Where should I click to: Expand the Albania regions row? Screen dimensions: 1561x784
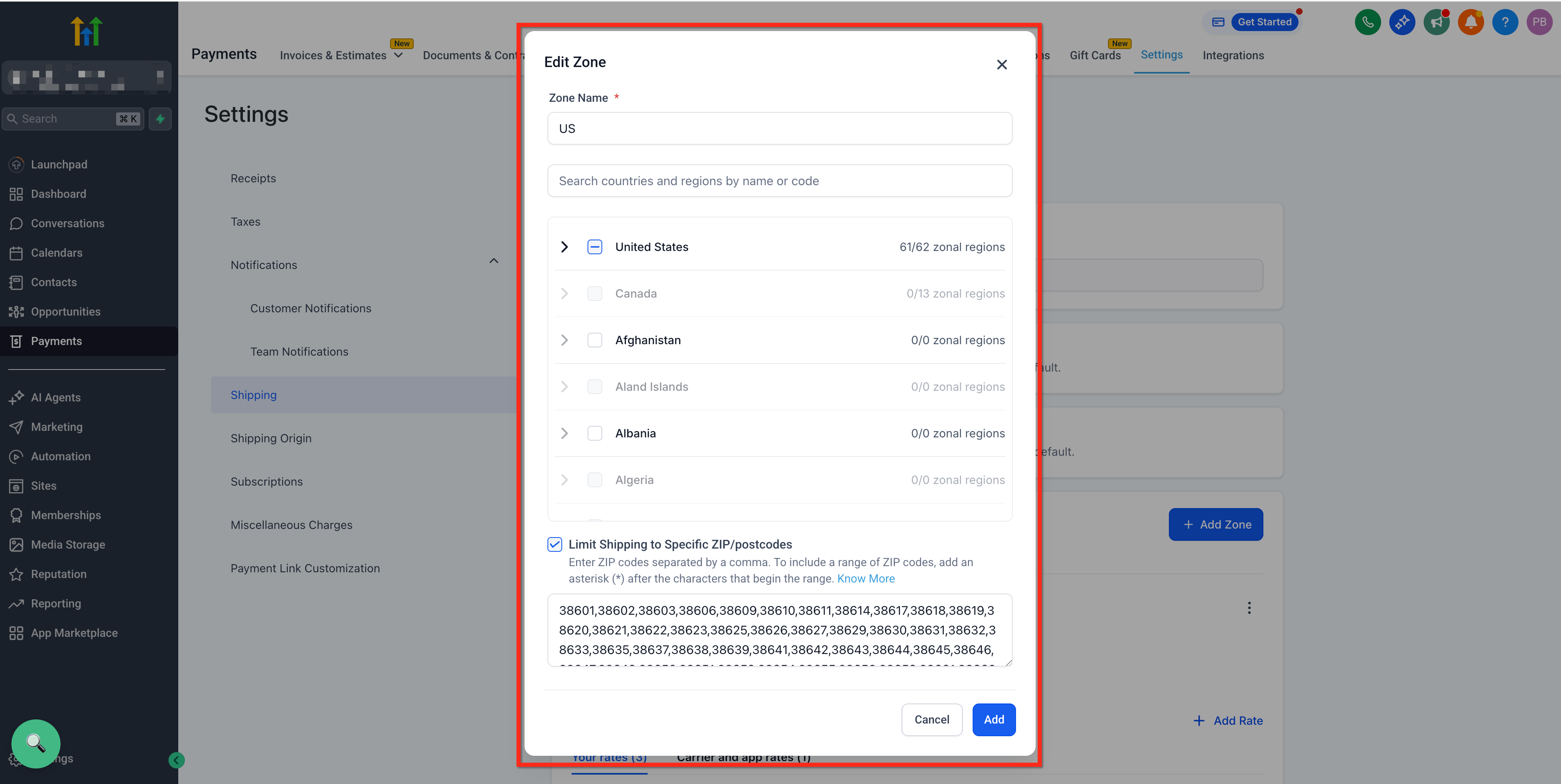(564, 433)
